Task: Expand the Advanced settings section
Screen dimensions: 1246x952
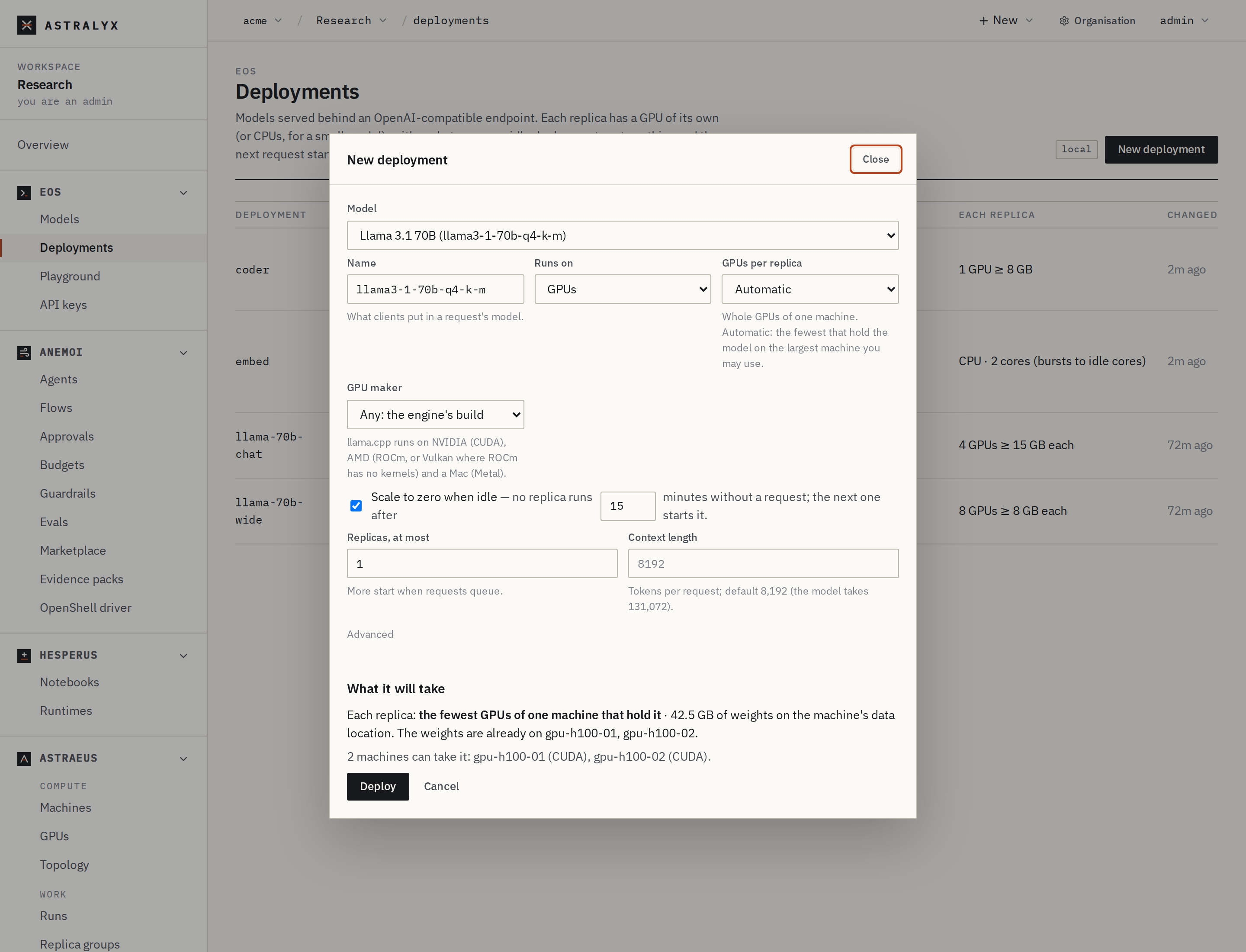Action: pyautogui.click(x=370, y=634)
